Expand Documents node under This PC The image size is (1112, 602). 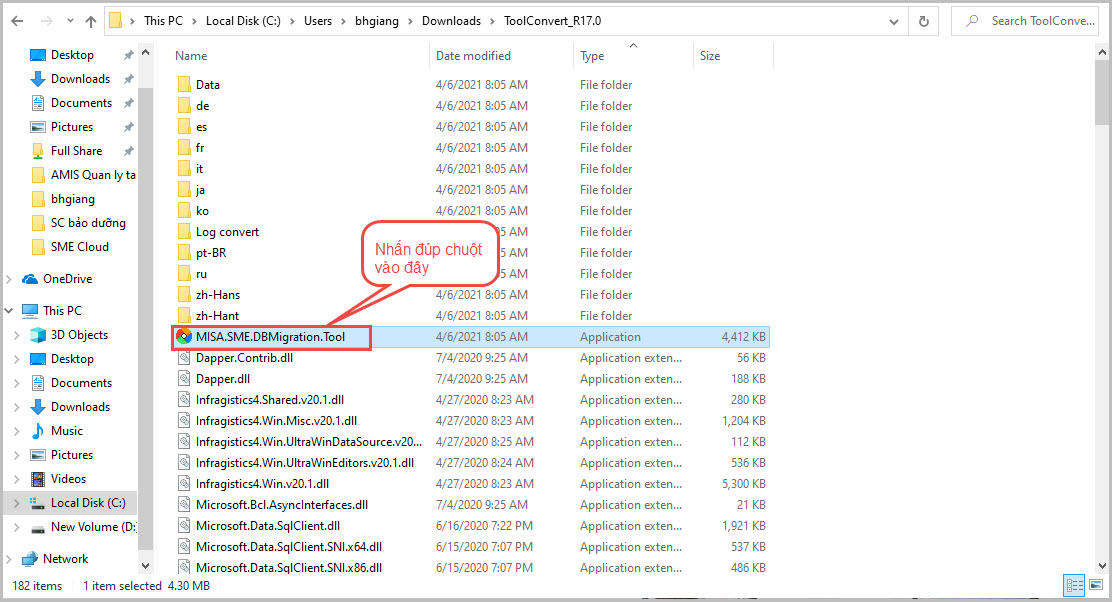[x=17, y=383]
